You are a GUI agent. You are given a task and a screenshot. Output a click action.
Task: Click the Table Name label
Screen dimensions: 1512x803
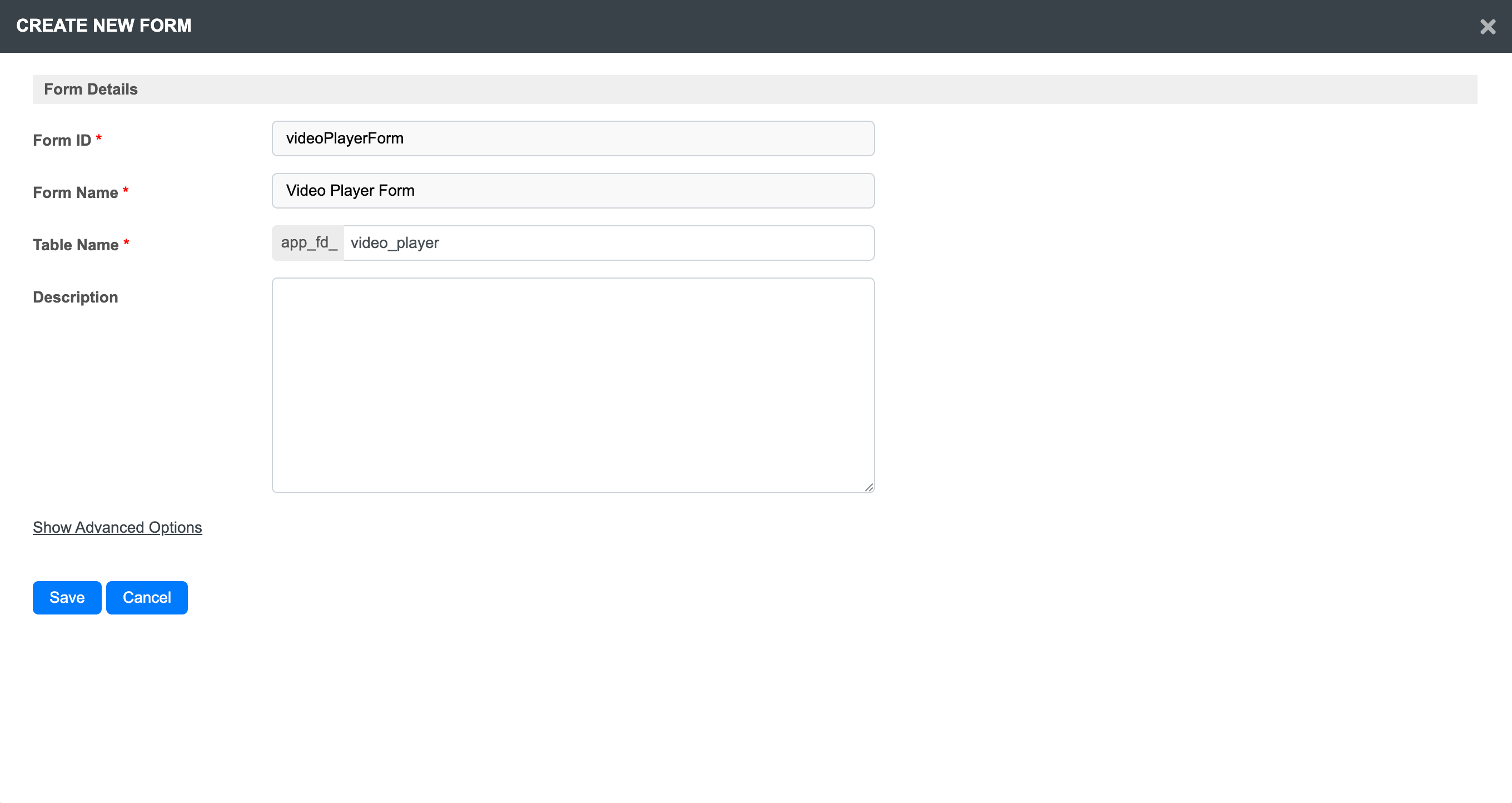pos(76,245)
